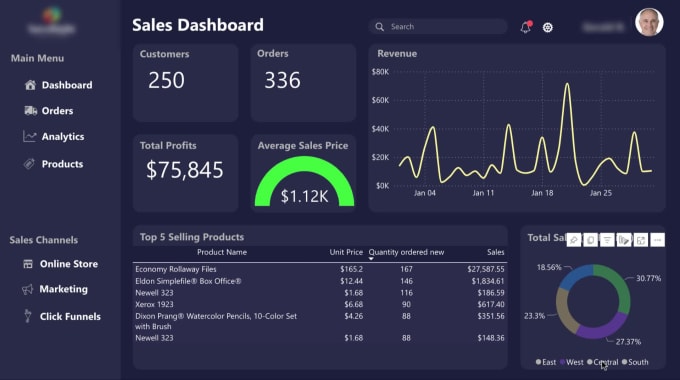
Task: Select the tan 23.3% donut segment
Action: [564, 310]
